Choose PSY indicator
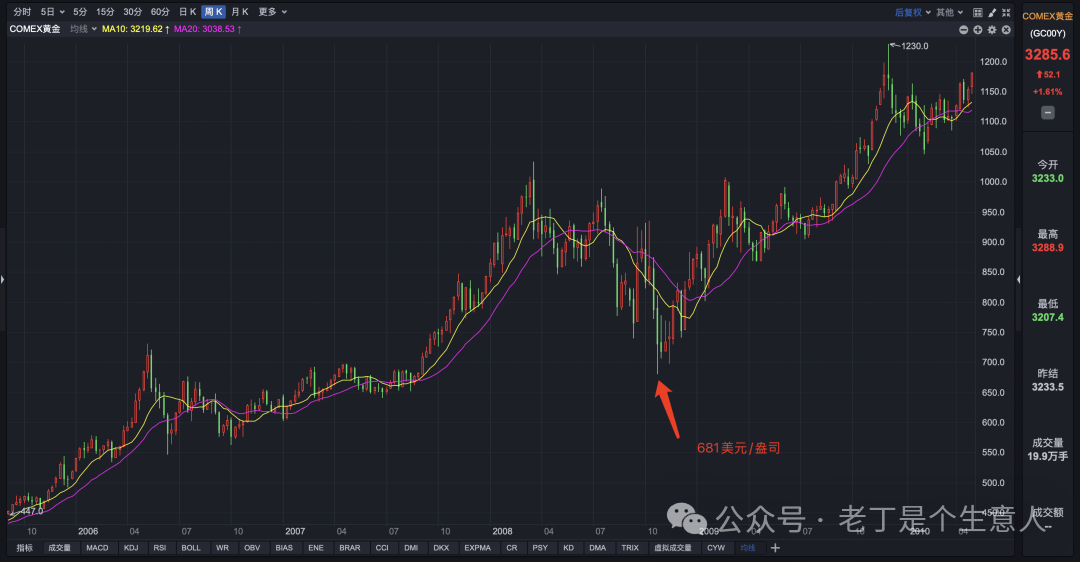The image size is (1080, 562). [x=540, y=548]
